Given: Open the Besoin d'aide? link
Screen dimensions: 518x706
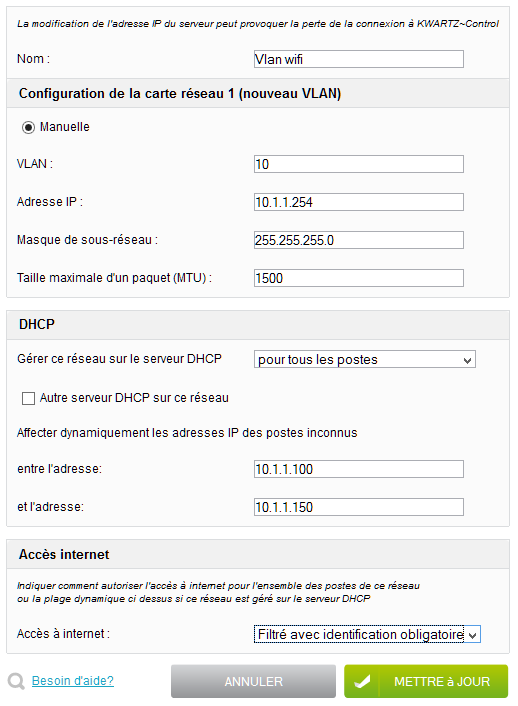Looking at the screenshot, I should pyautogui.click(x=73, y=680).
